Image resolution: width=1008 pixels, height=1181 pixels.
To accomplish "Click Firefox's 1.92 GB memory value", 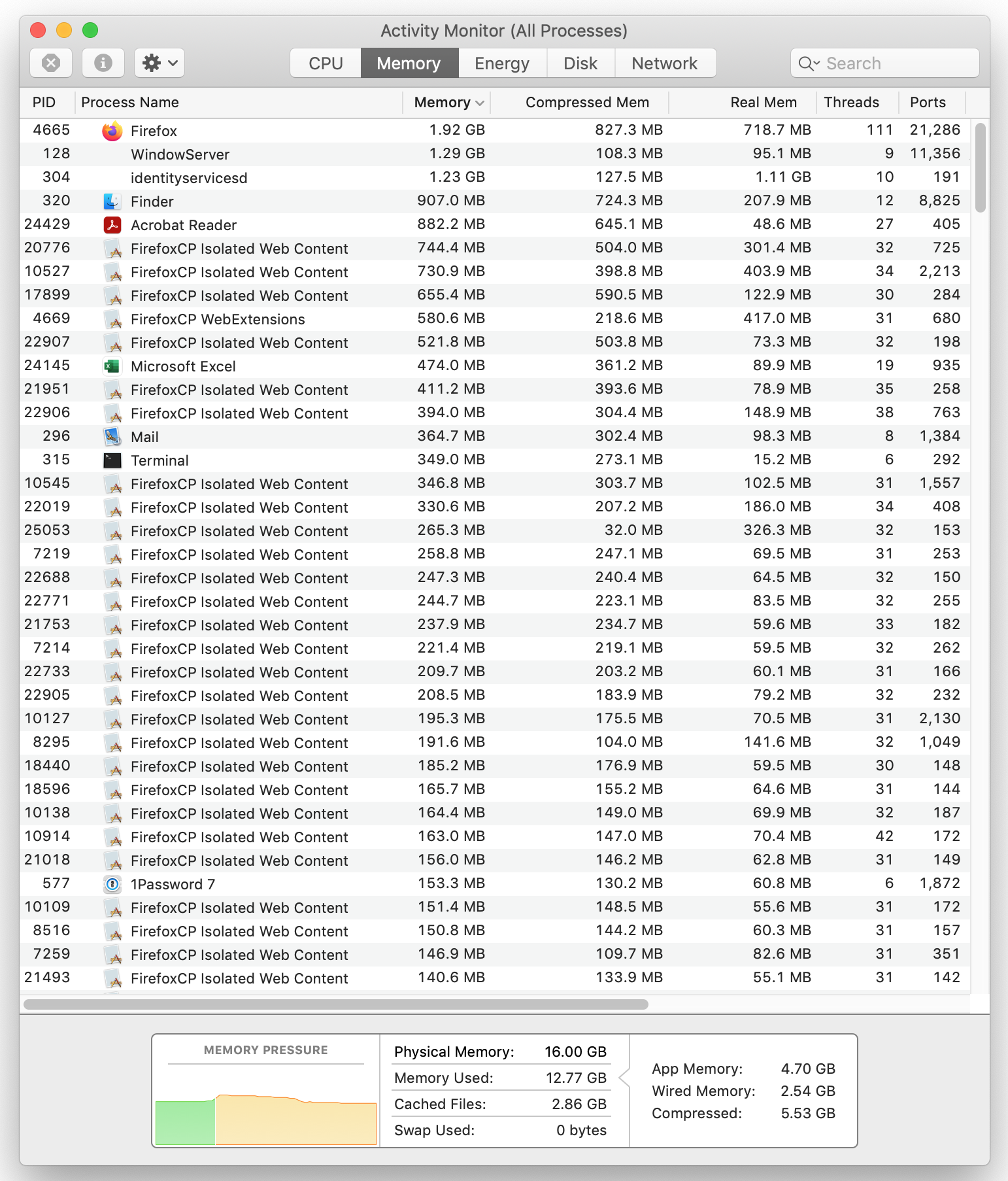I will click(x=457, y=130).
